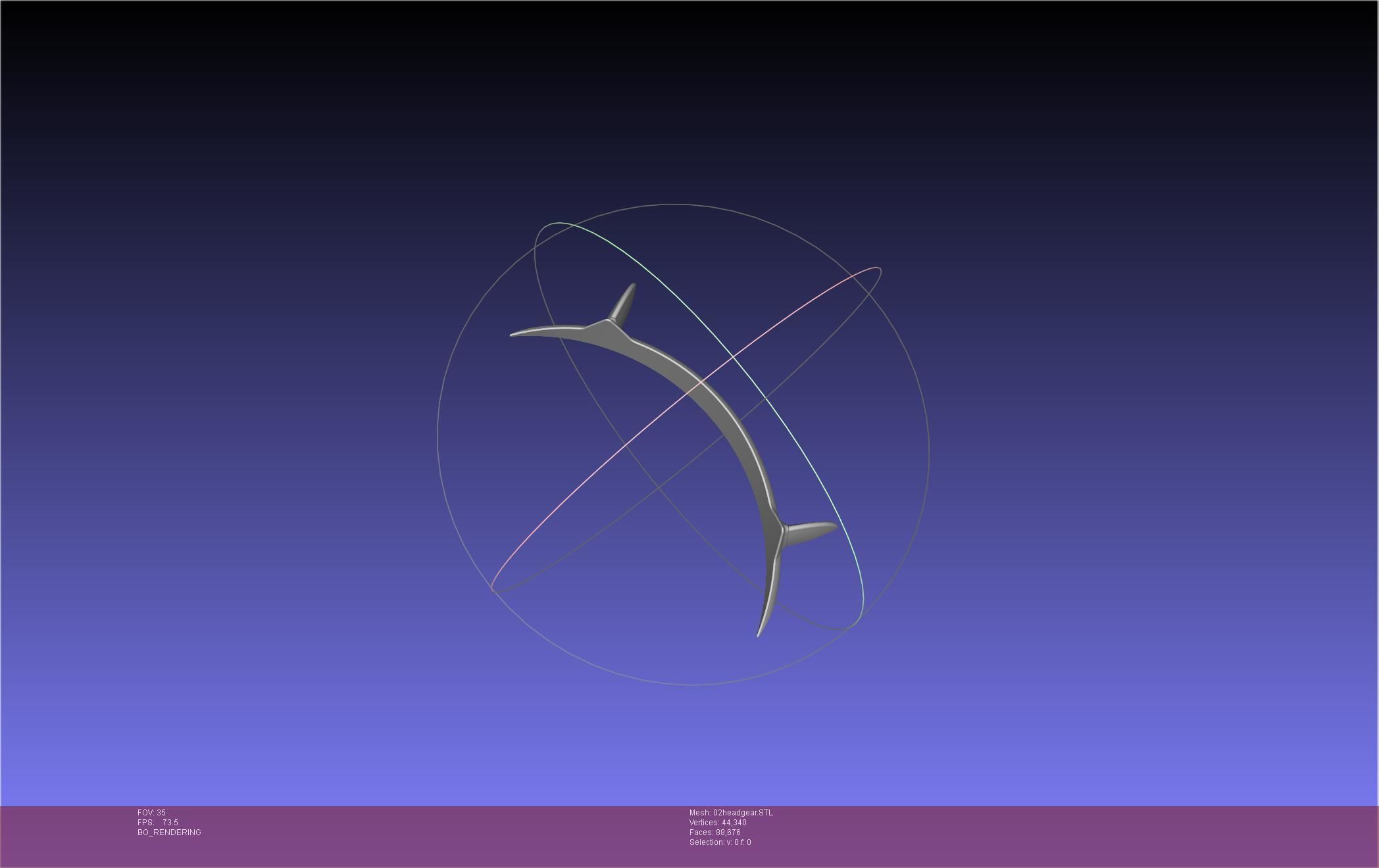Click the upper-right end of the pink arc
Image resolution: width=1379 pixels, height=868 pixels.
(877, 269)
